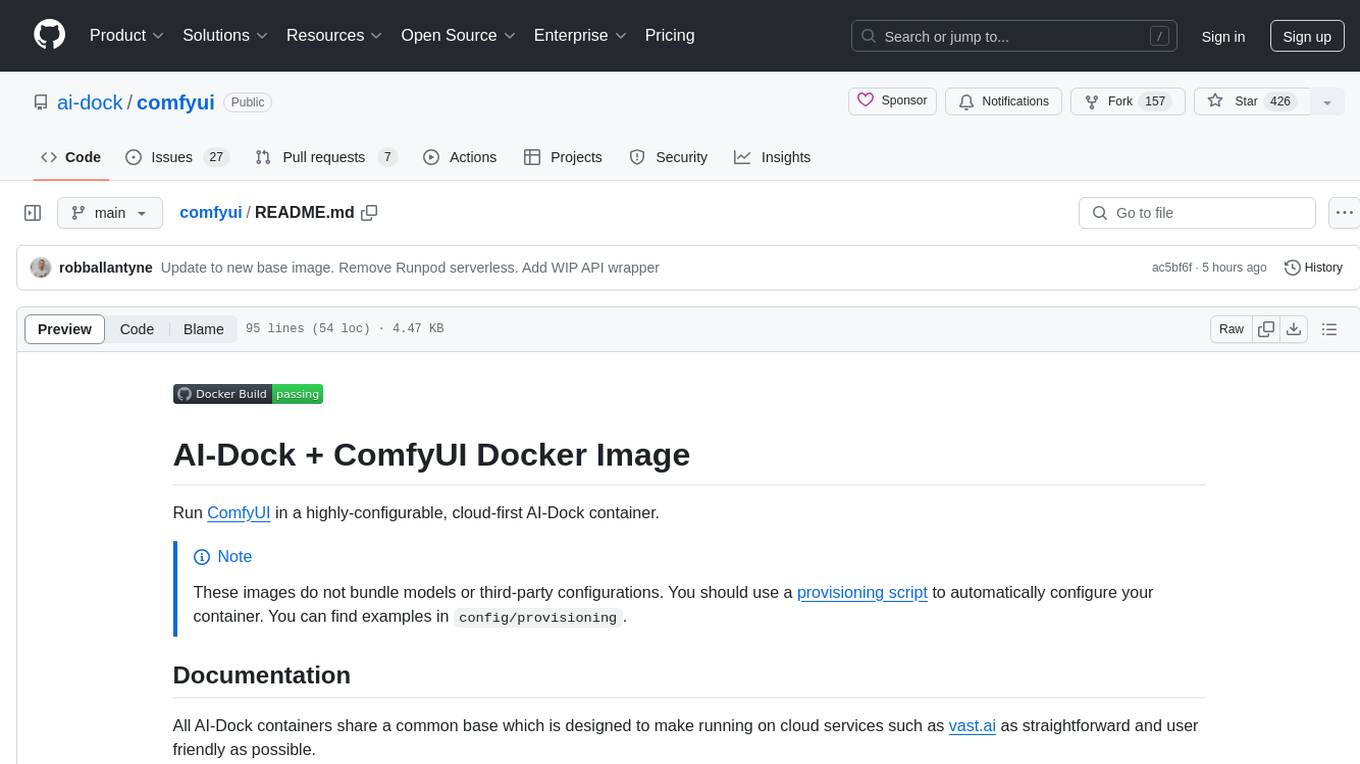
Task: Click the Sign up button
Action: 1307,36
